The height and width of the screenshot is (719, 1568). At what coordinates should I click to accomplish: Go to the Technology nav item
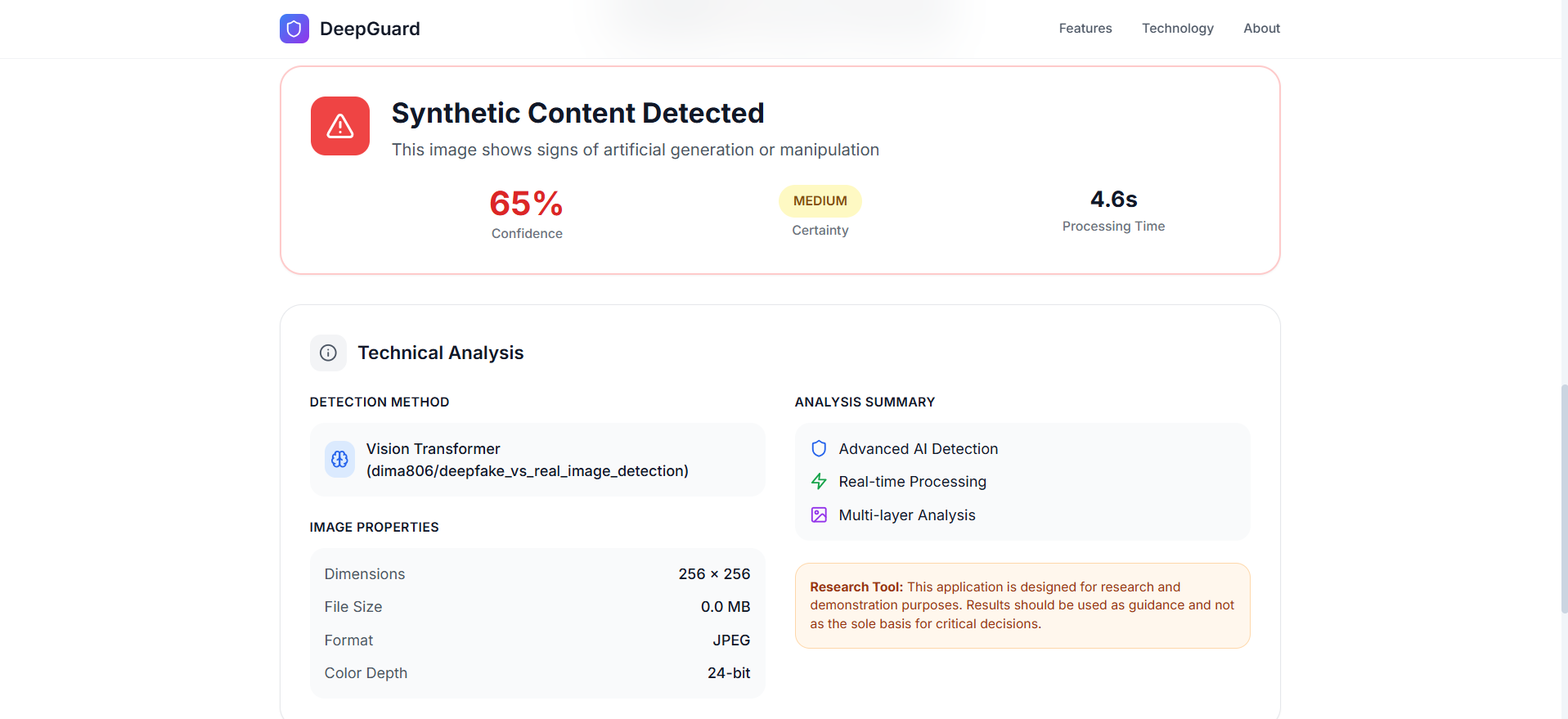pos(1177,29)
